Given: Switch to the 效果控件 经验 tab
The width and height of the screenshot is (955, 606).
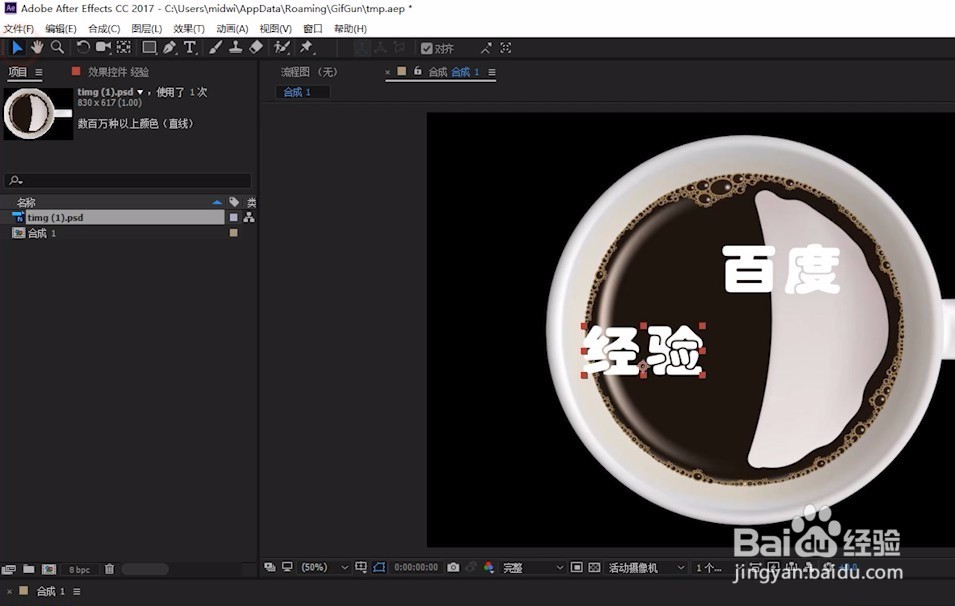Looking at the screenshot, I should pos(118,72).
